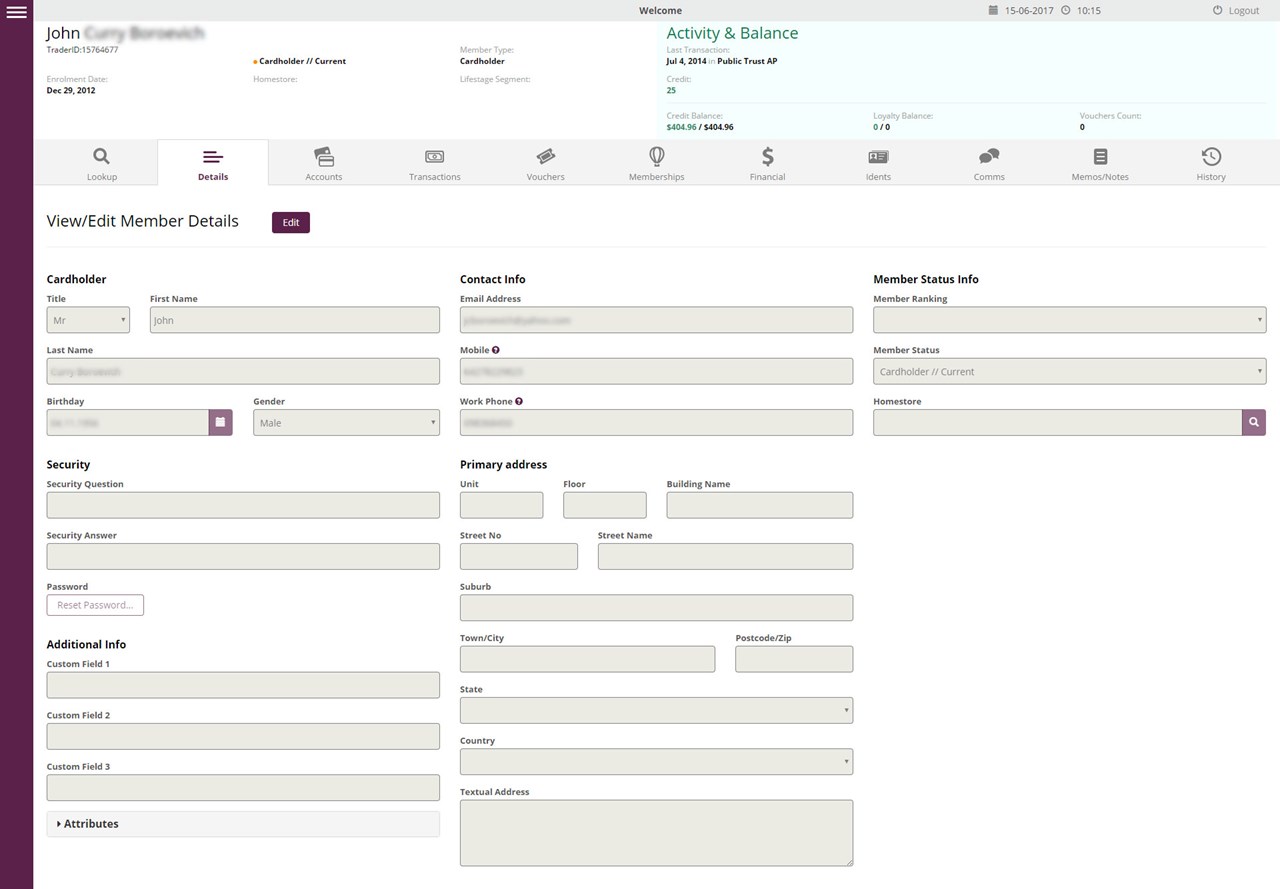Viewport: 1280px width, 889px height.
Task: Switch to the History tab
Action: coord(1211,163)
